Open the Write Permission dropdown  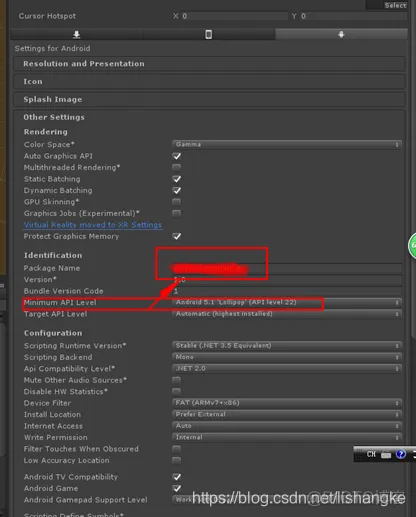coord(287,437)
